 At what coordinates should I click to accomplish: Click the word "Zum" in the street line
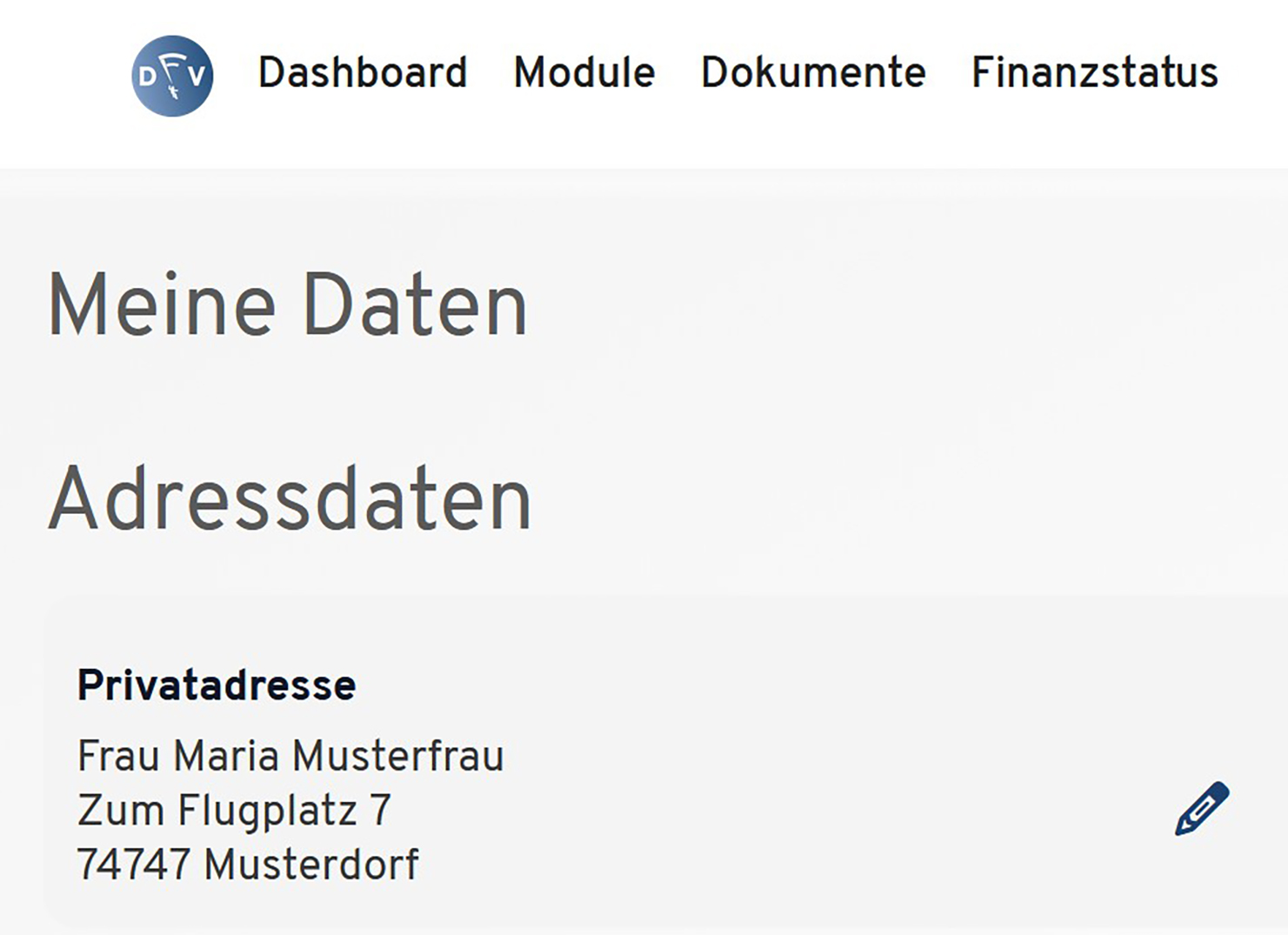click(121, 811)
